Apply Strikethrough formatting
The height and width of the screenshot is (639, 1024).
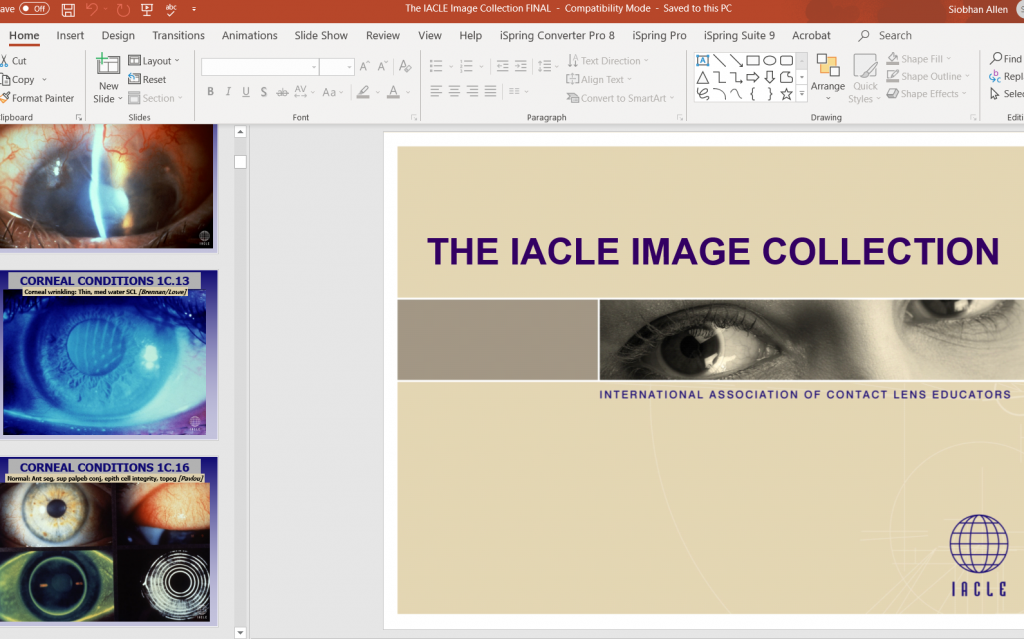282,92
